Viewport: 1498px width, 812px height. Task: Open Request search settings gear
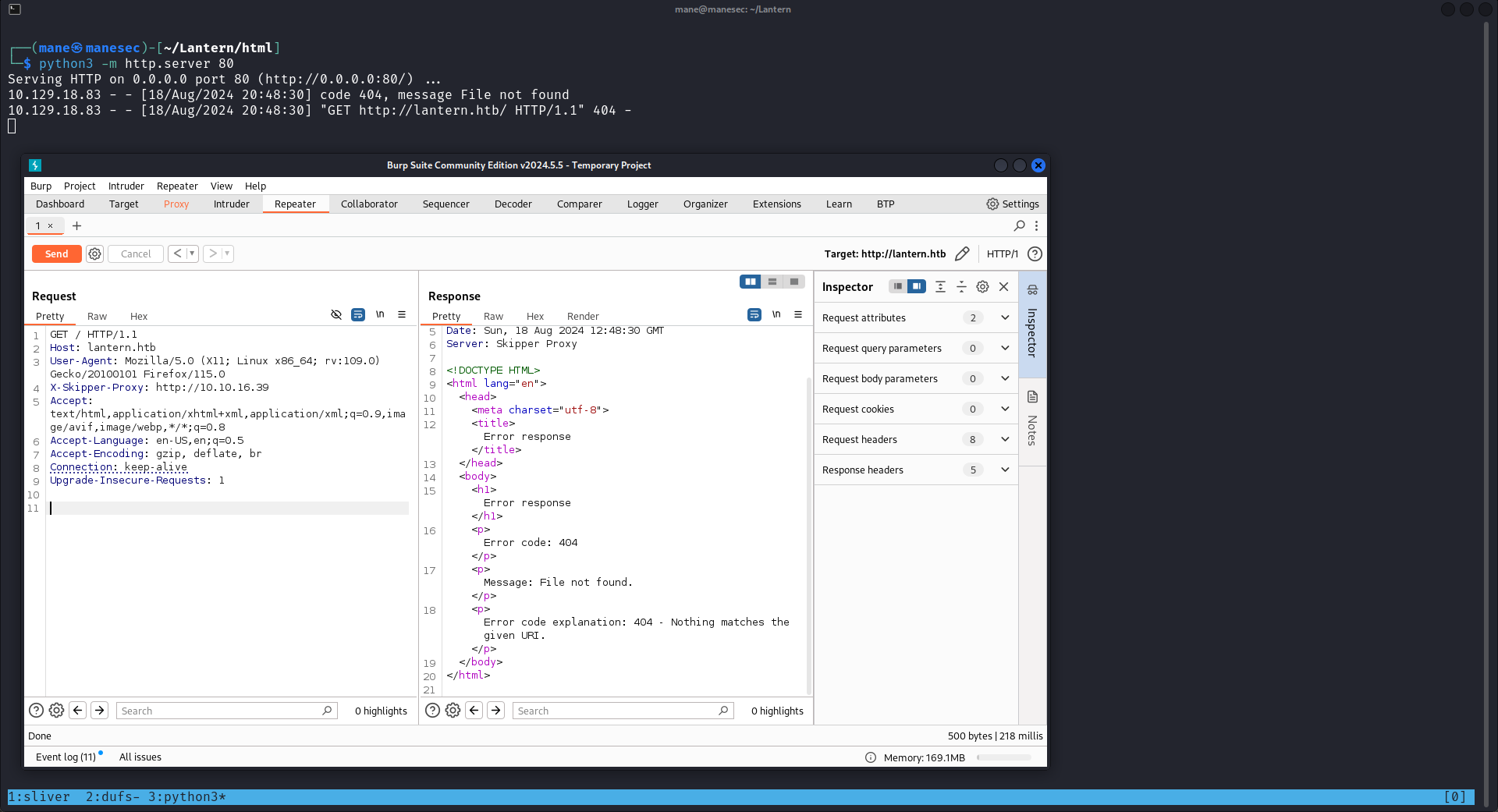(56, 711)
